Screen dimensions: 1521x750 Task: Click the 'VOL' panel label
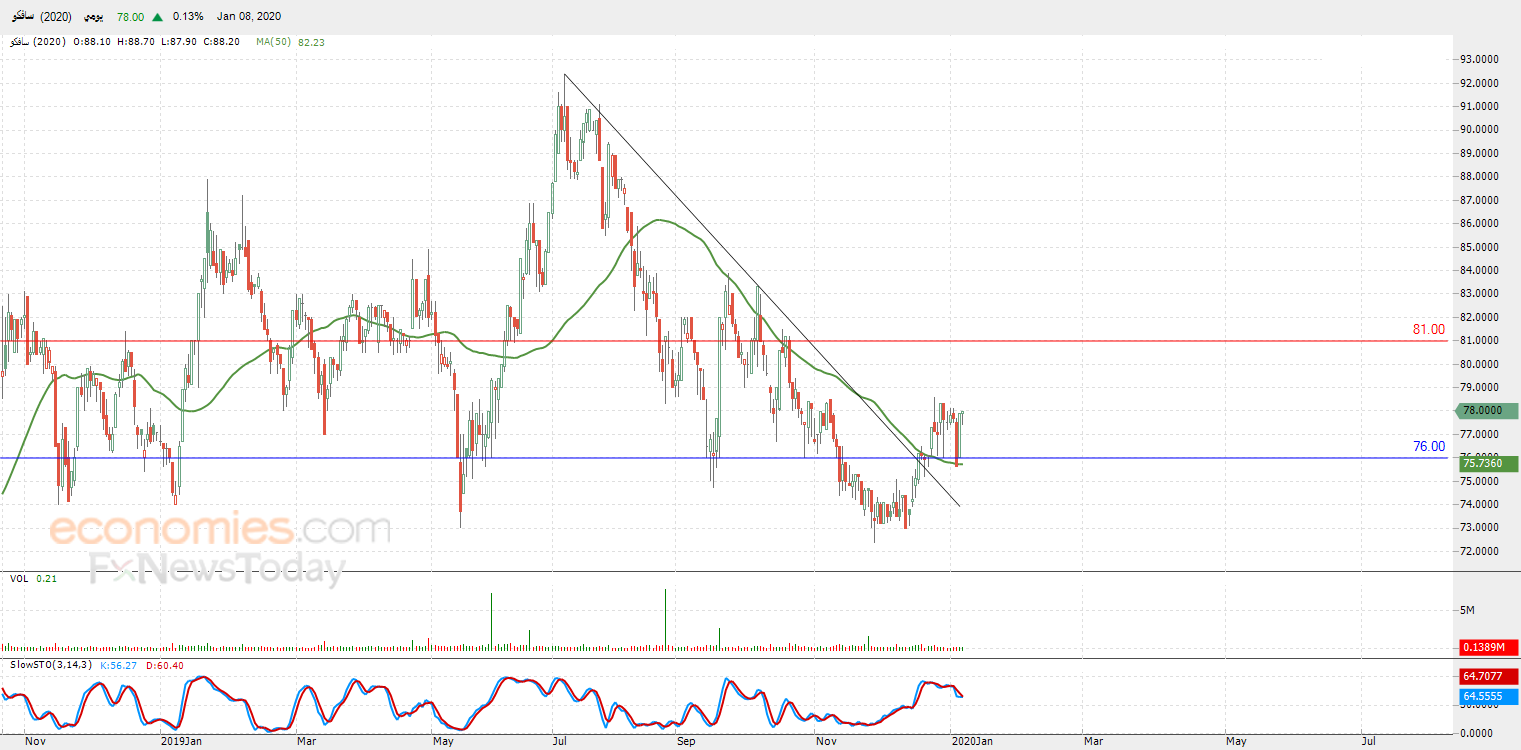[x=19, y=578]
